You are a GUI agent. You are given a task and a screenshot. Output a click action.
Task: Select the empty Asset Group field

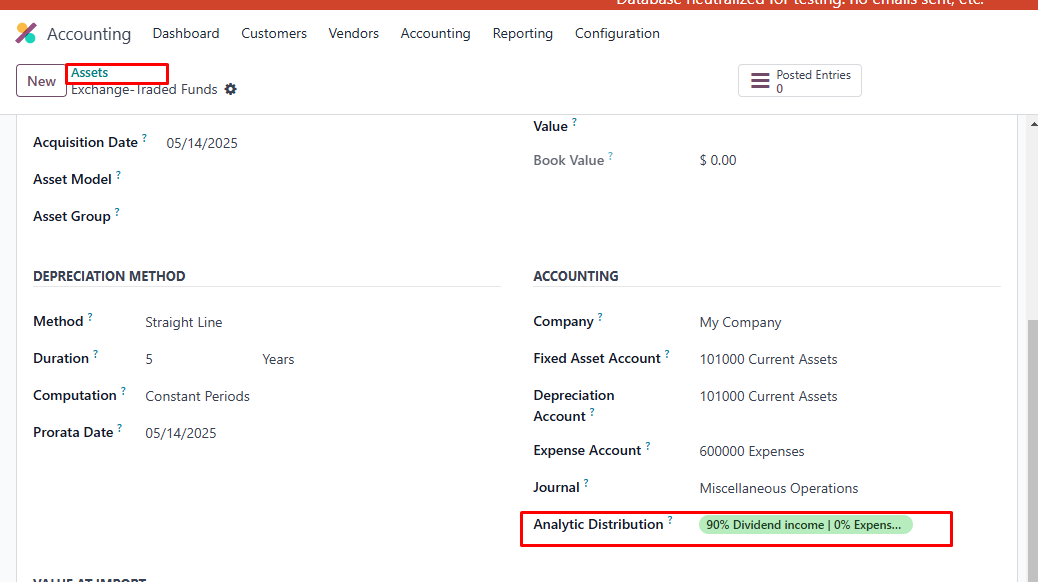point(333,217)
